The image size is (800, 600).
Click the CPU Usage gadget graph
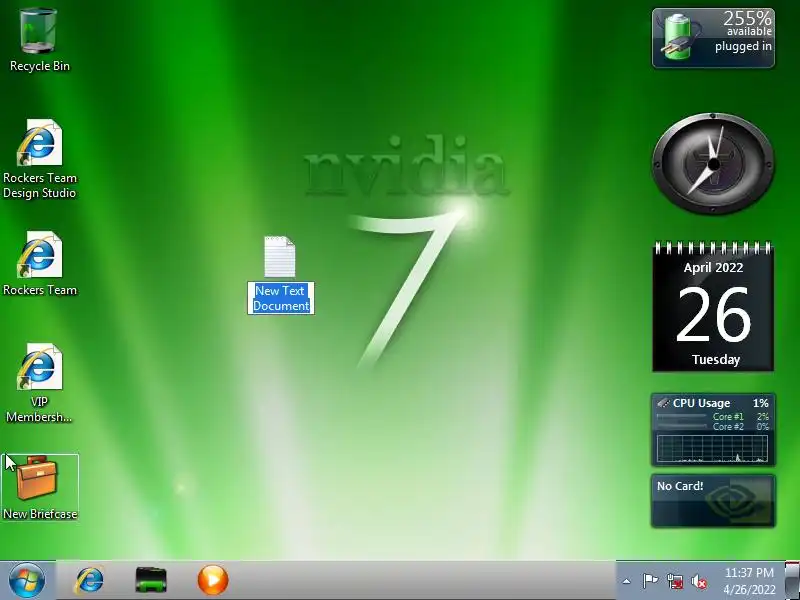pos(713,448)
